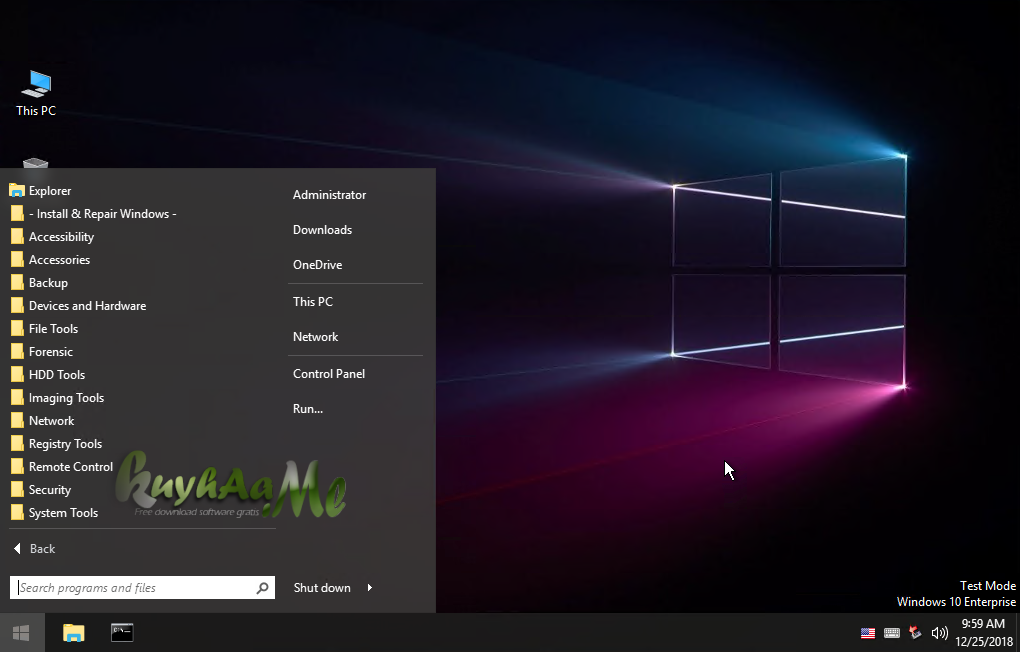Click the folder icon beside Forensic
Screen dimensions: 1020x652
tap(18, 352)
